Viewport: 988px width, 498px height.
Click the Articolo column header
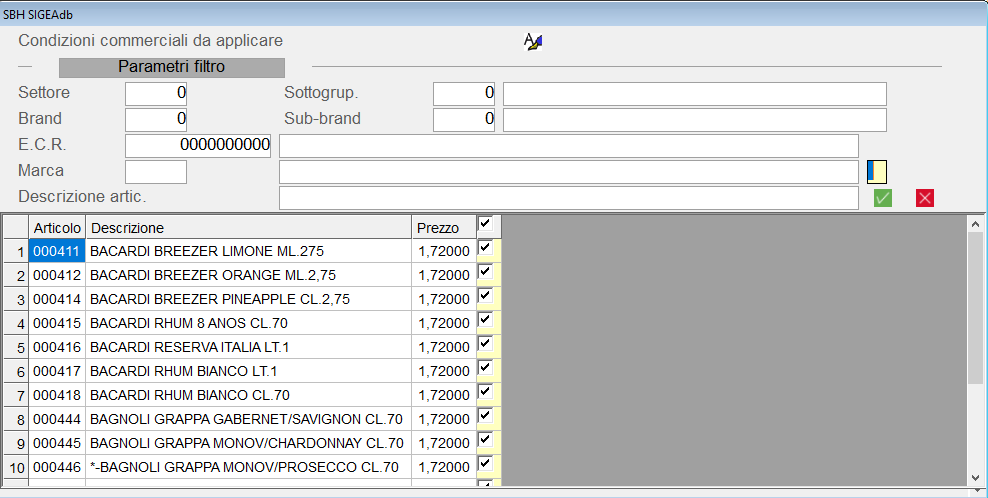[57, 228]
